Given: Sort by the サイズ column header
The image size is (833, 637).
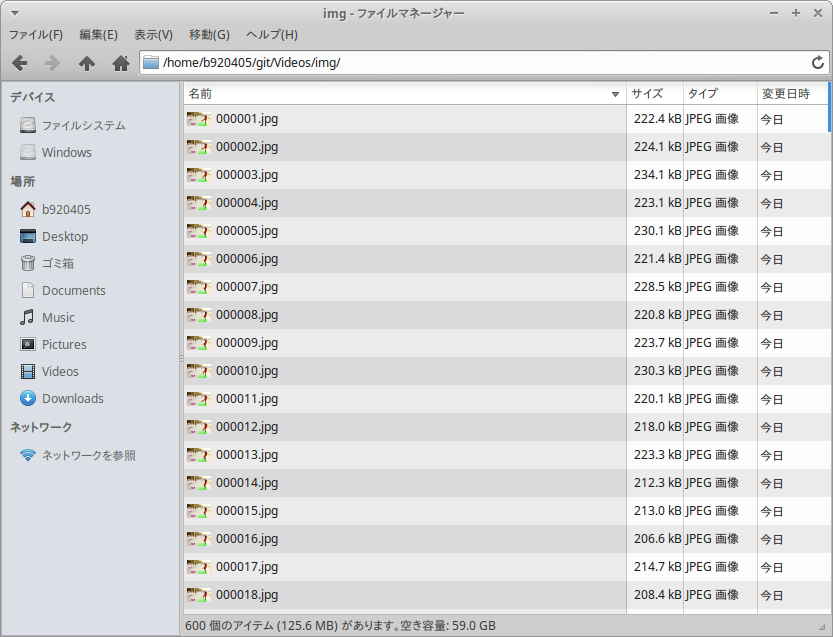Looking at the screenshot, I should click(x=655, y=94).
